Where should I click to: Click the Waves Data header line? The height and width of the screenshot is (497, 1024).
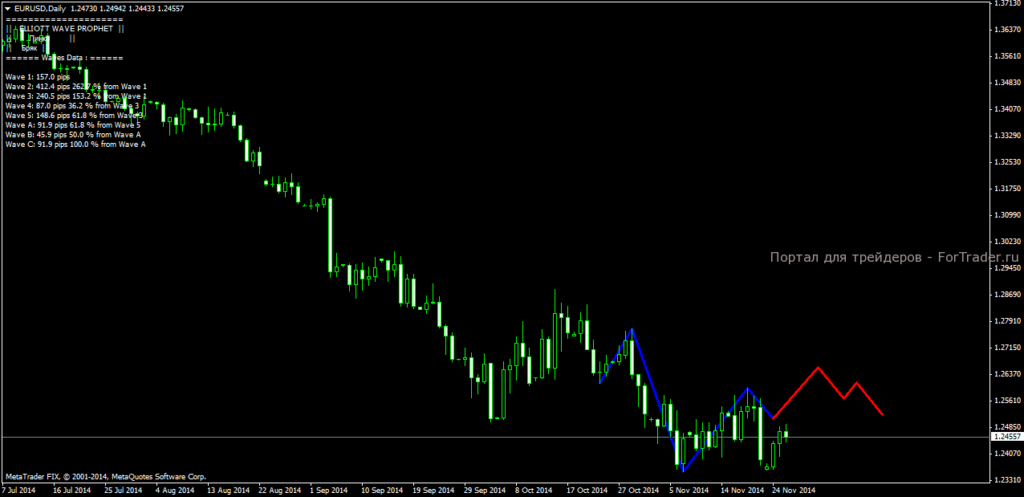tap(64, 57)
